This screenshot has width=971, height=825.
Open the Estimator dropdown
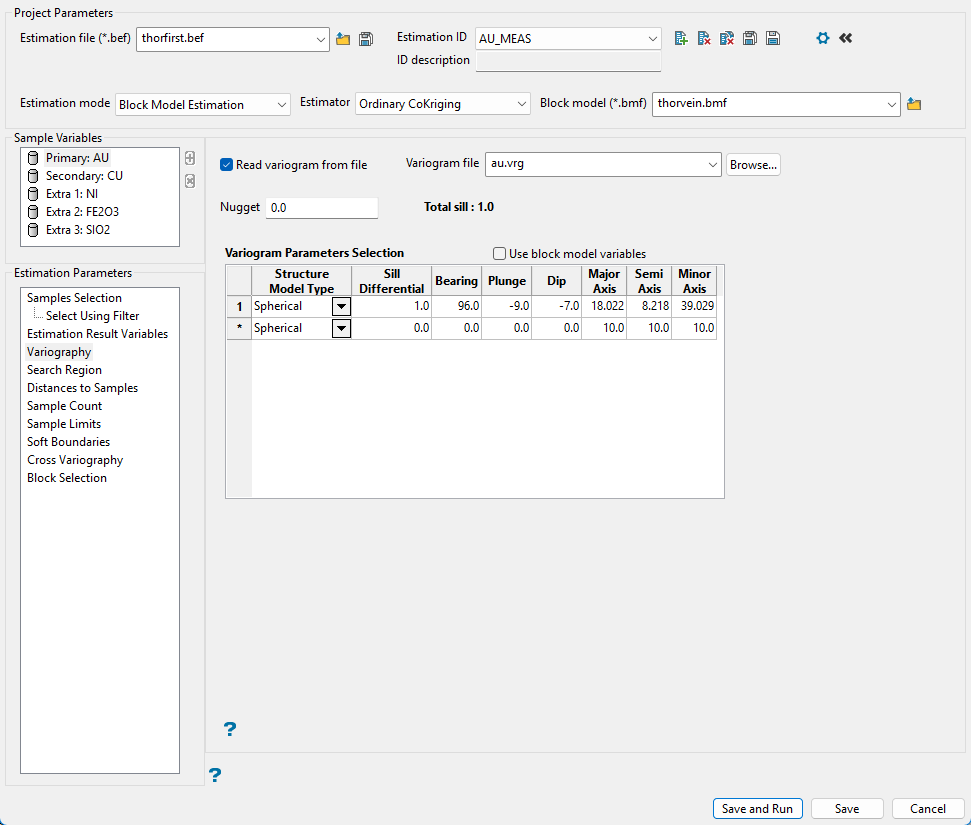click(x=521, y=104)
